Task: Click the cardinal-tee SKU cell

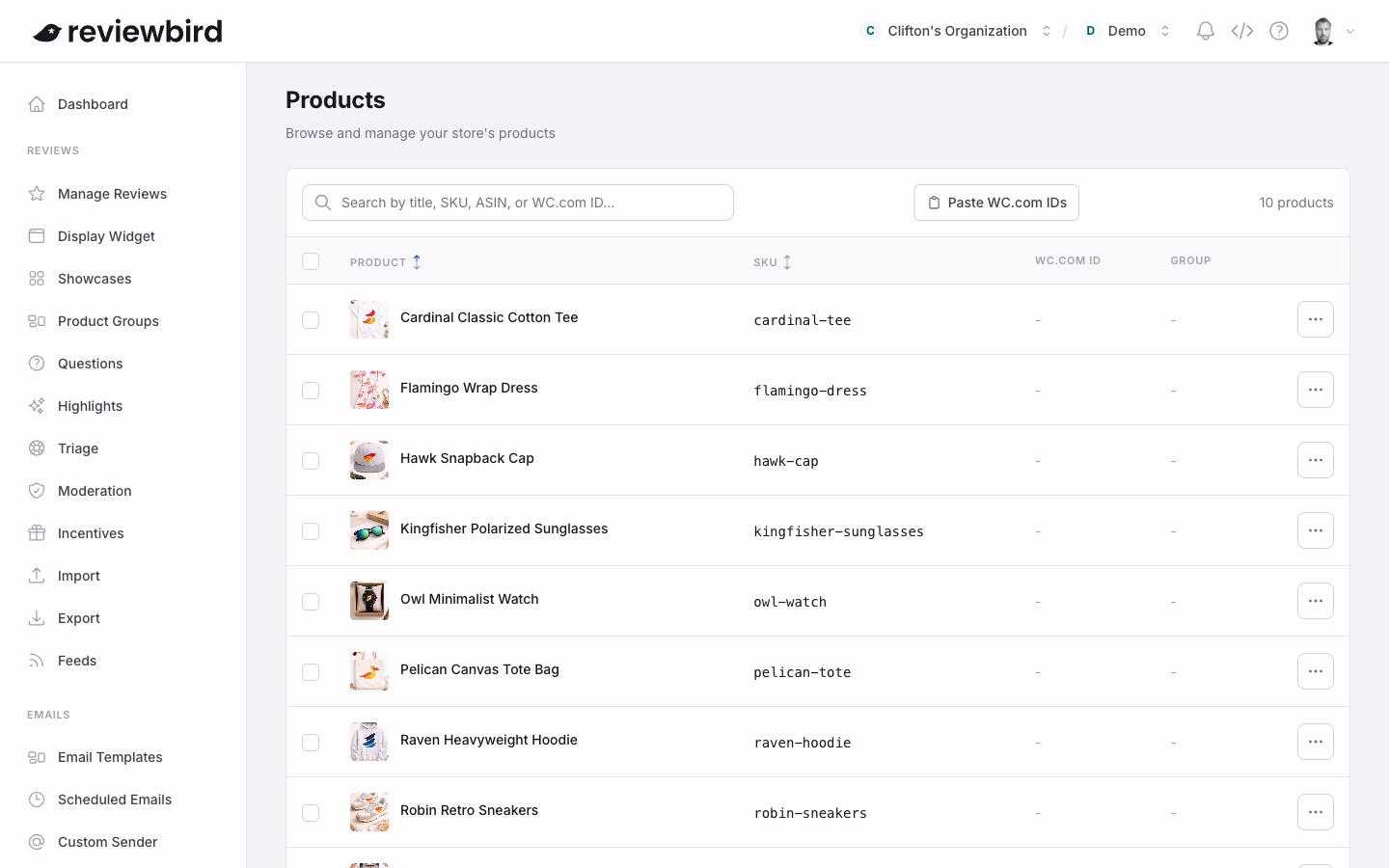Action: (x=803, y=320)
